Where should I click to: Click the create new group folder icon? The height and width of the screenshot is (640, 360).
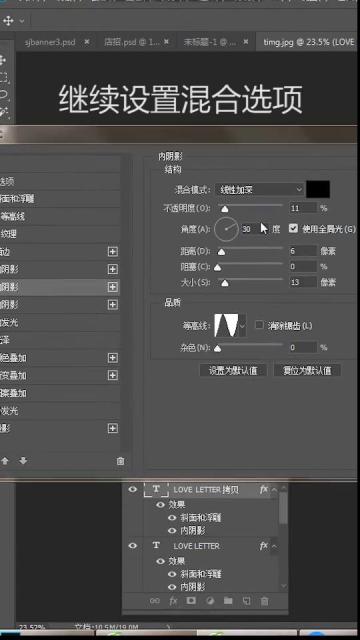[x=228, y=600]
